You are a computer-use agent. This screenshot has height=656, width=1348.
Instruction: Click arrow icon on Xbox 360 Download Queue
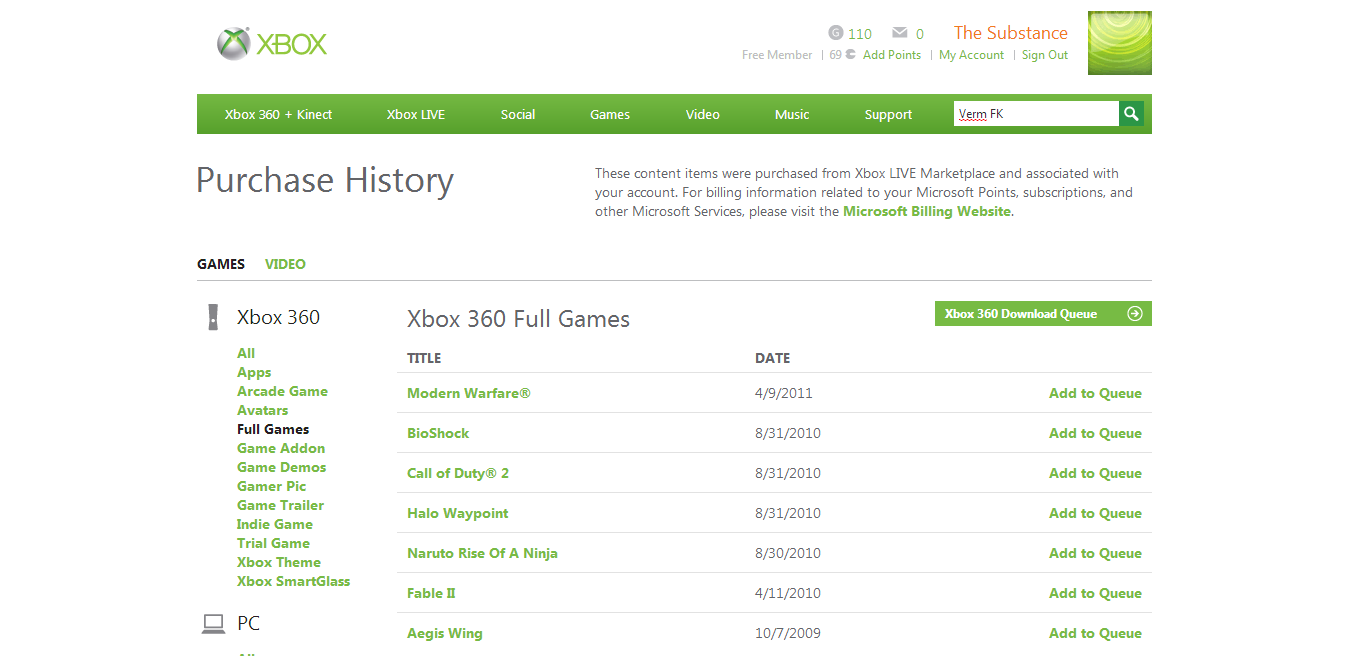click(1134, 314)
